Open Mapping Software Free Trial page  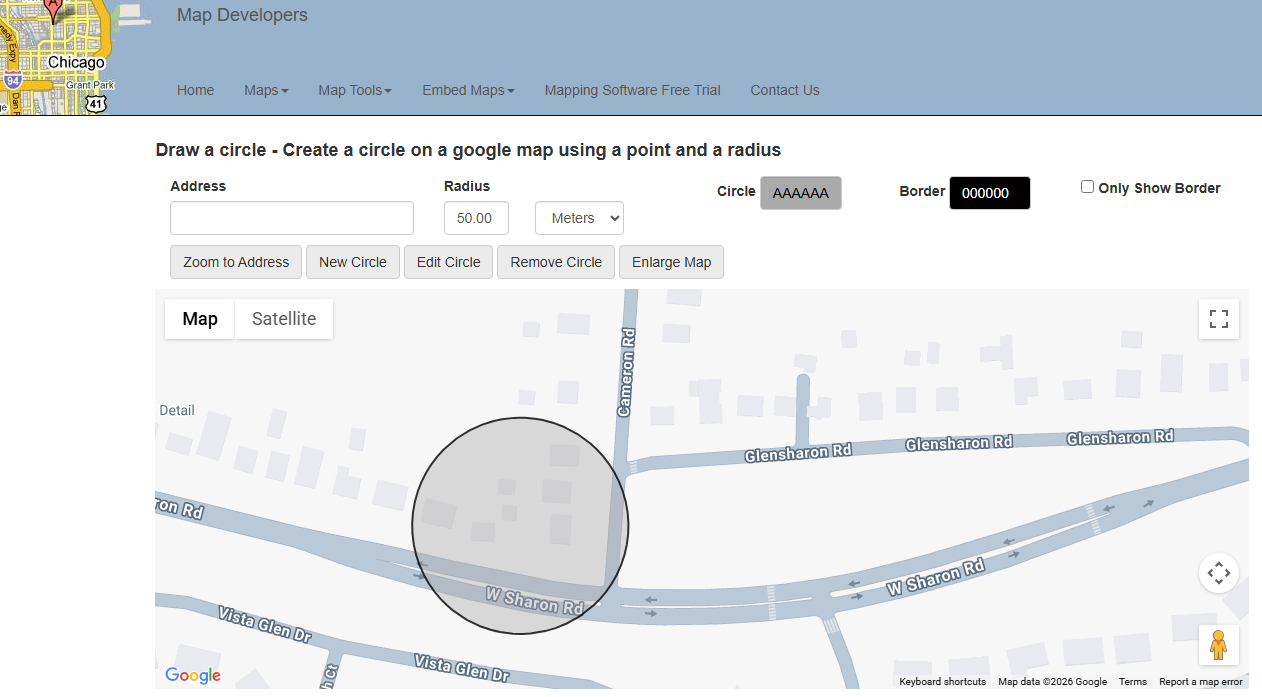(x=632, y=90)
